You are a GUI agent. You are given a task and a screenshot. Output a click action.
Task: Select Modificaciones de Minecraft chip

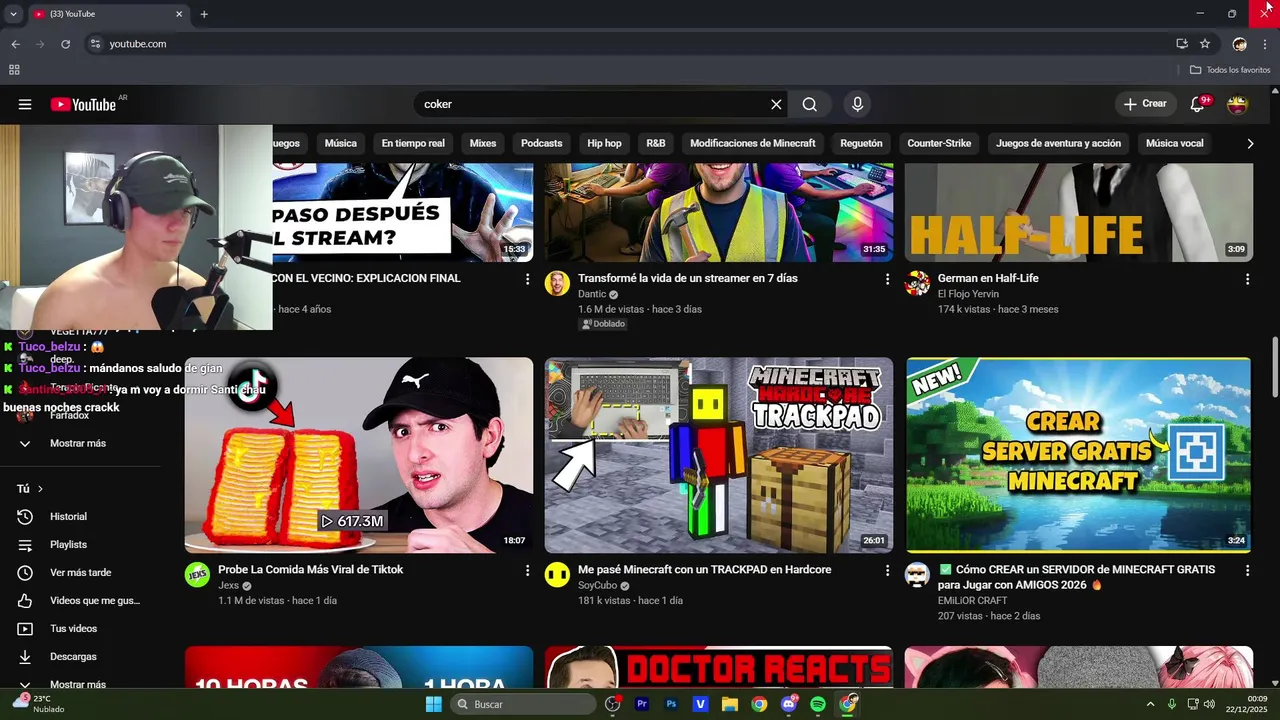coord(753,143)
